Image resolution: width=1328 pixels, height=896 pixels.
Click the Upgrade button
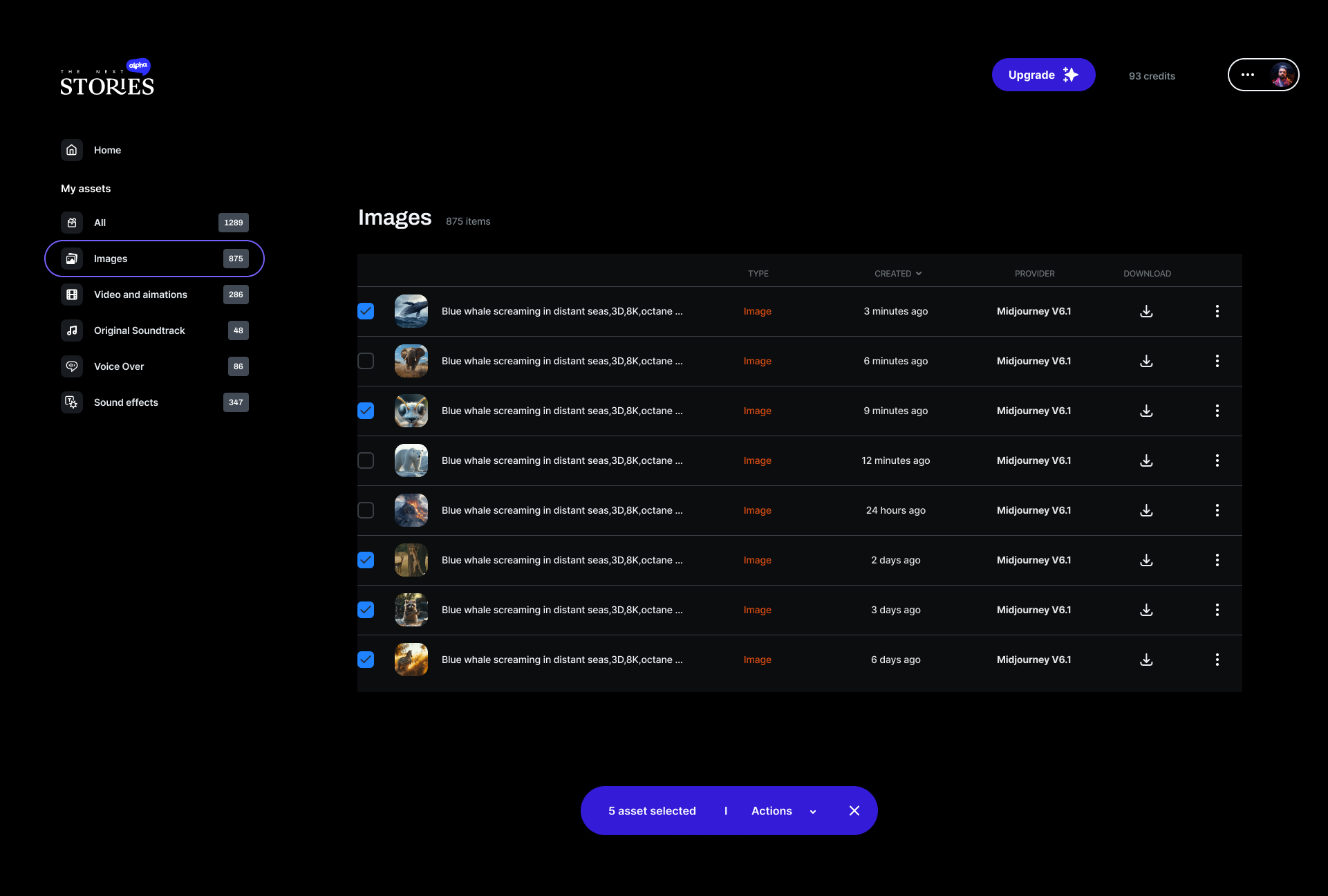tap(1042, 75)
